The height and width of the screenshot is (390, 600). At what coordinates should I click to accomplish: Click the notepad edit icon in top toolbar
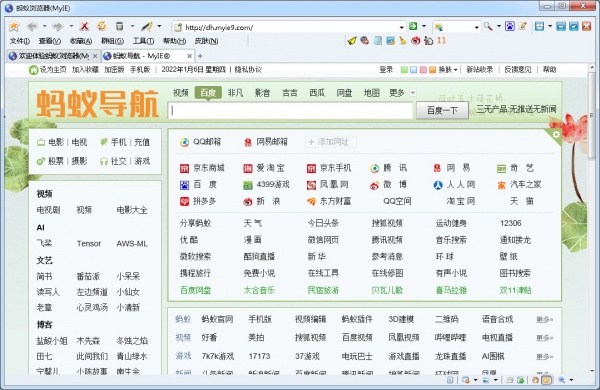[x=523, y=26]
